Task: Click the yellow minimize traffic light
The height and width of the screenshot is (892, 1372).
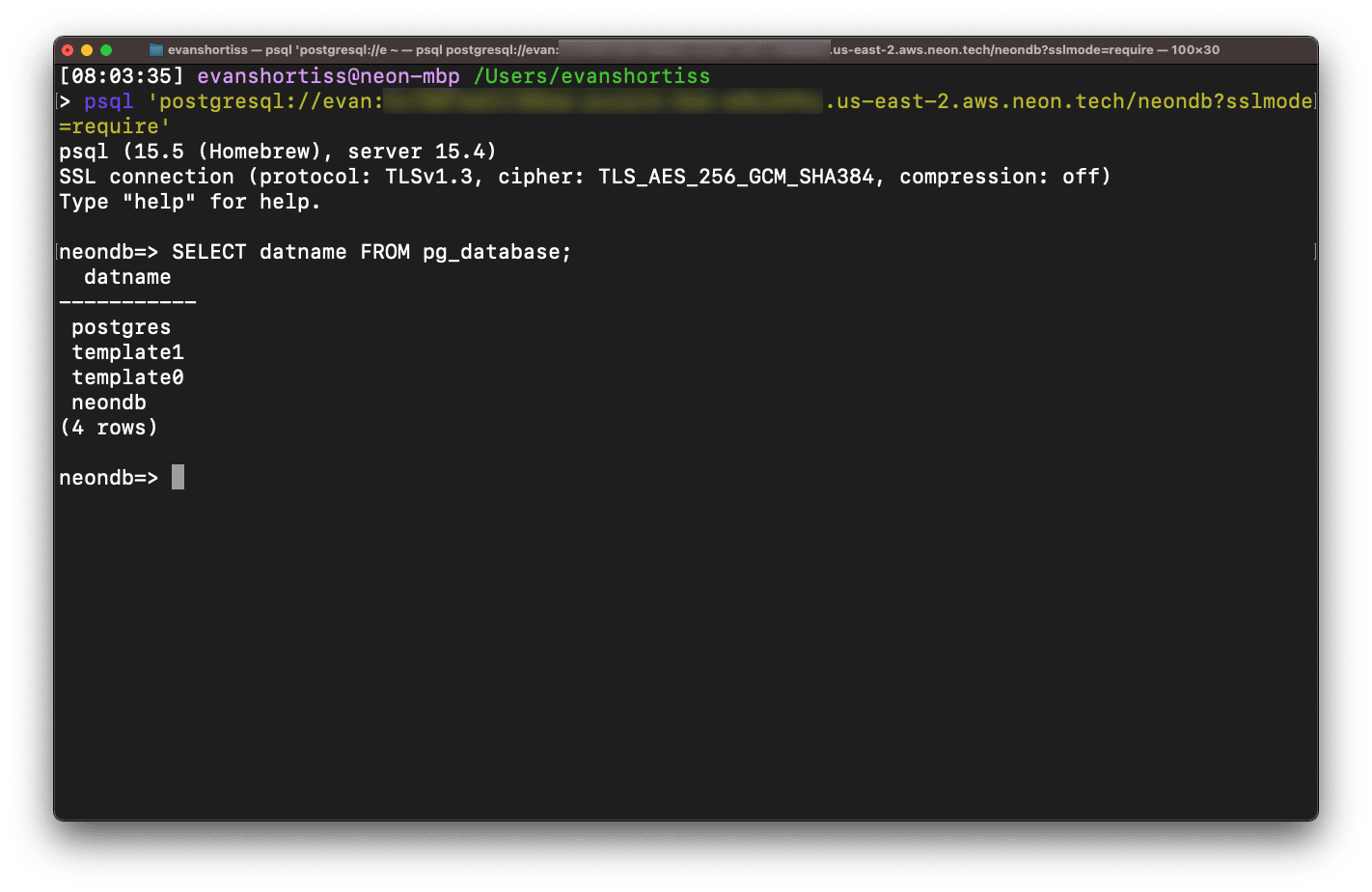Action: tap(88, 49)
